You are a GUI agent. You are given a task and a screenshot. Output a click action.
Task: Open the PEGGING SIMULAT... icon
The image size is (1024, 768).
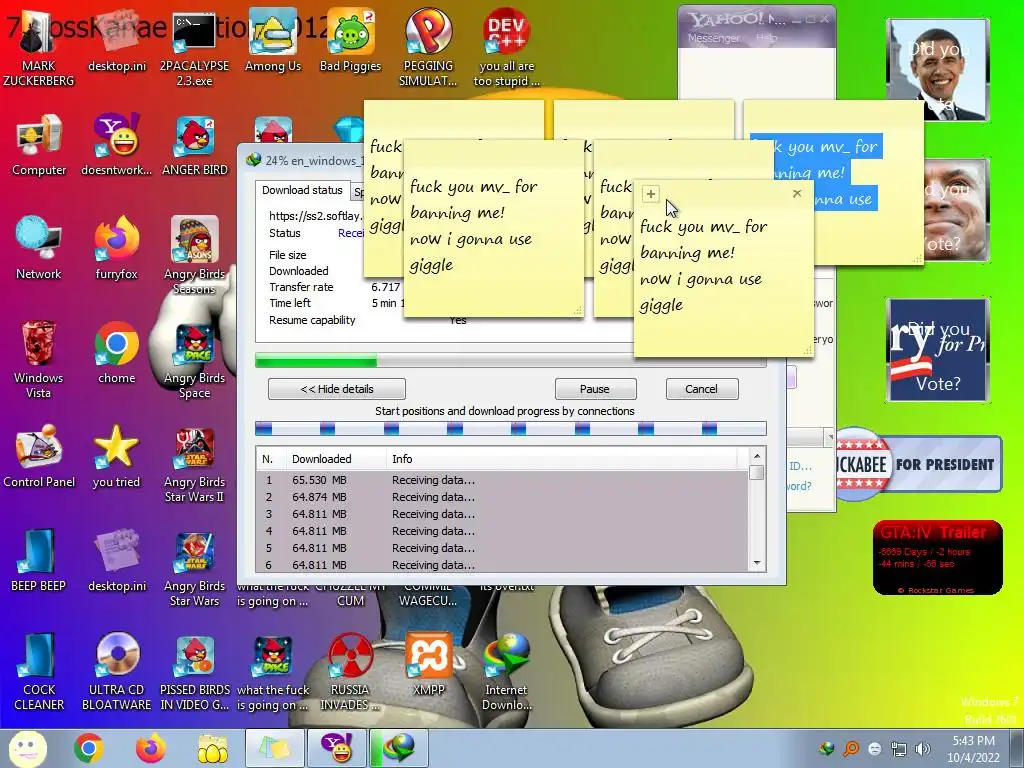pyautogui.click(x=428, y=47)
